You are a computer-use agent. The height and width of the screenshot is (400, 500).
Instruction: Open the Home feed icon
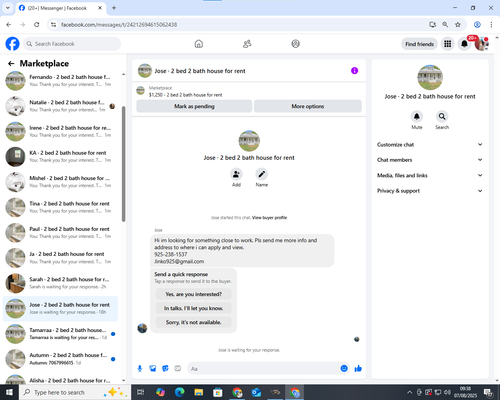(x=199, y=44)
